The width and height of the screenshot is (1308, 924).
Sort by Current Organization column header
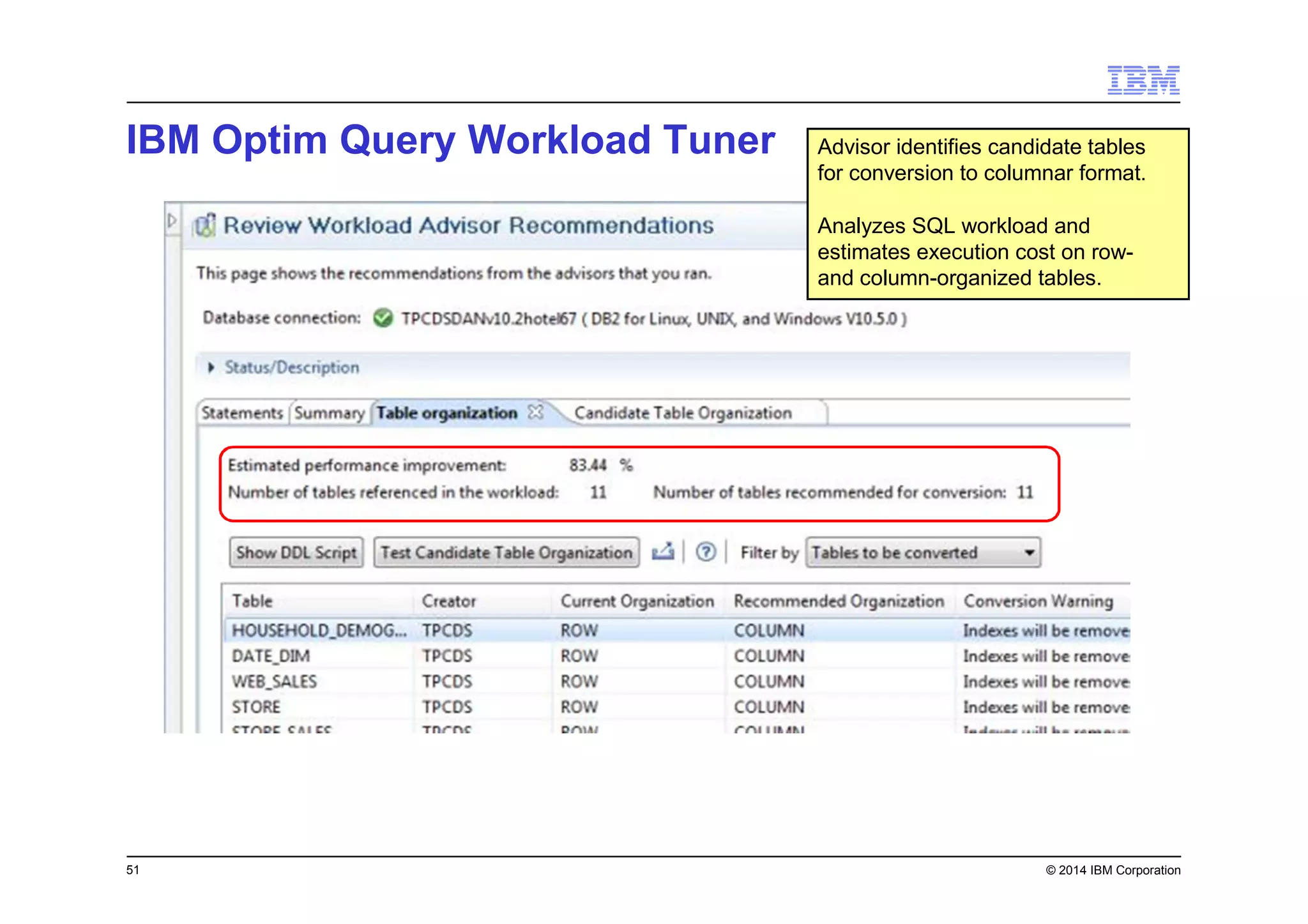click(x=637, y=601)
